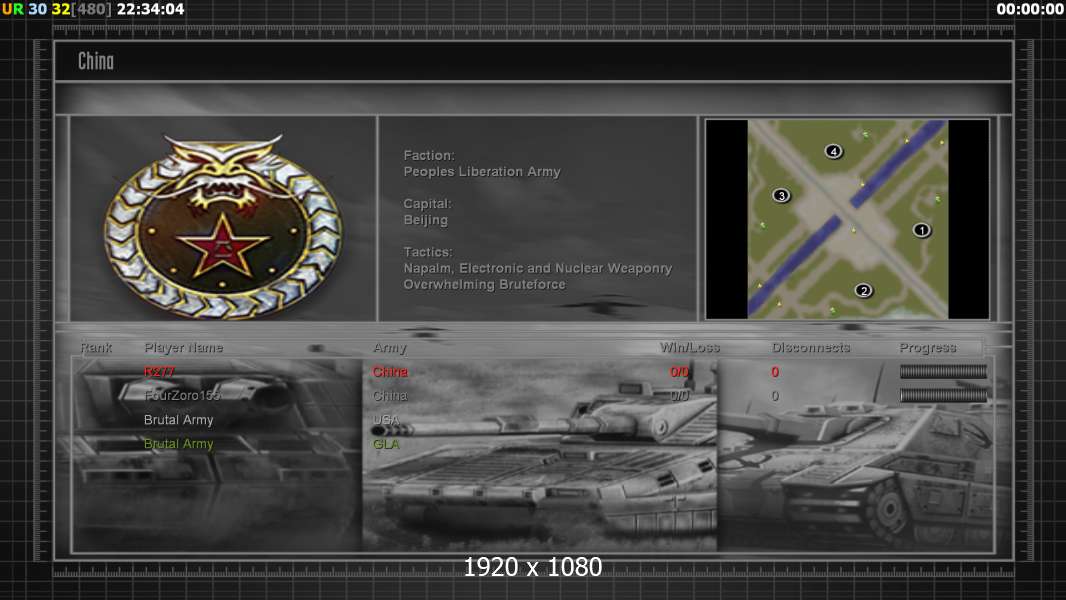Click Napalm, Electronic and Nuclear Weaponry text
The height and width of the screenshot is (600, 1066).
(538, 268)
